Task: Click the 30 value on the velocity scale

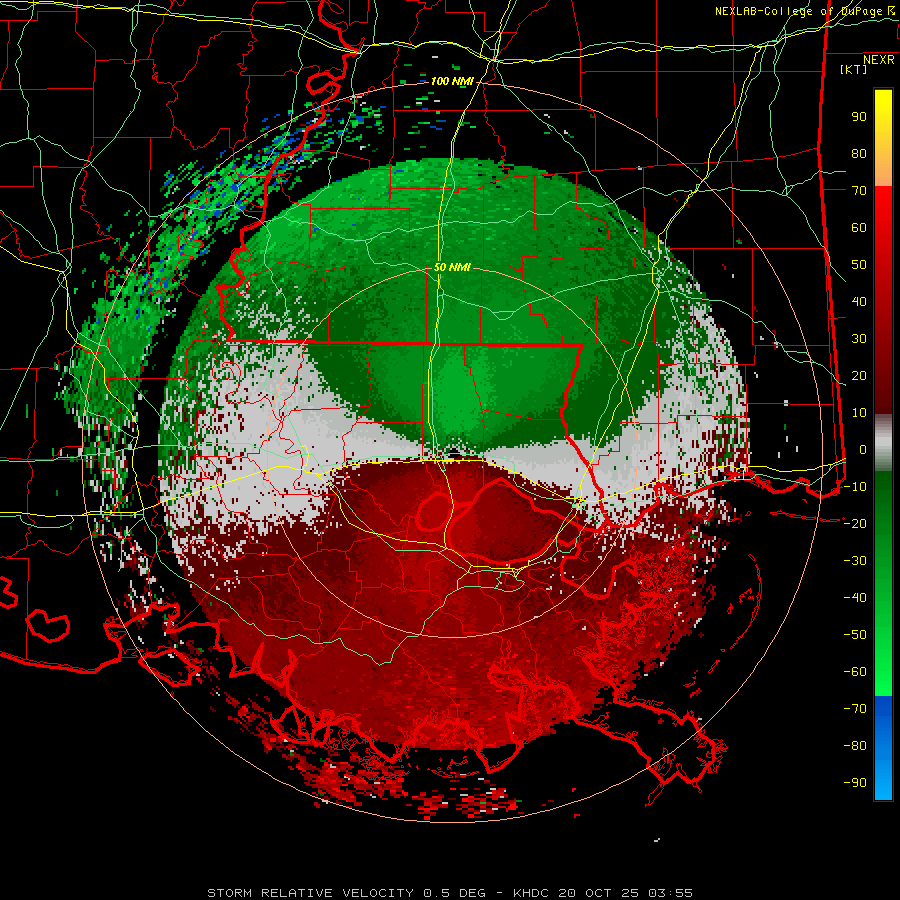Action: [859, 339]
